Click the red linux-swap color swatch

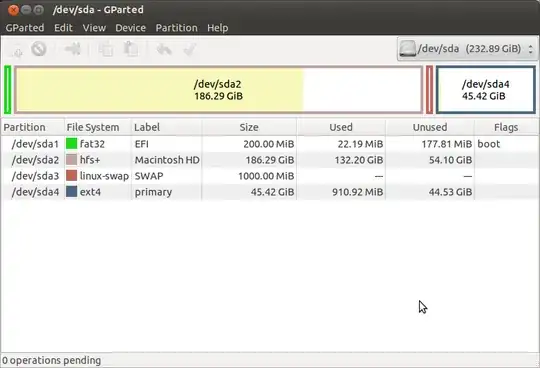click(x=71, y=176)
